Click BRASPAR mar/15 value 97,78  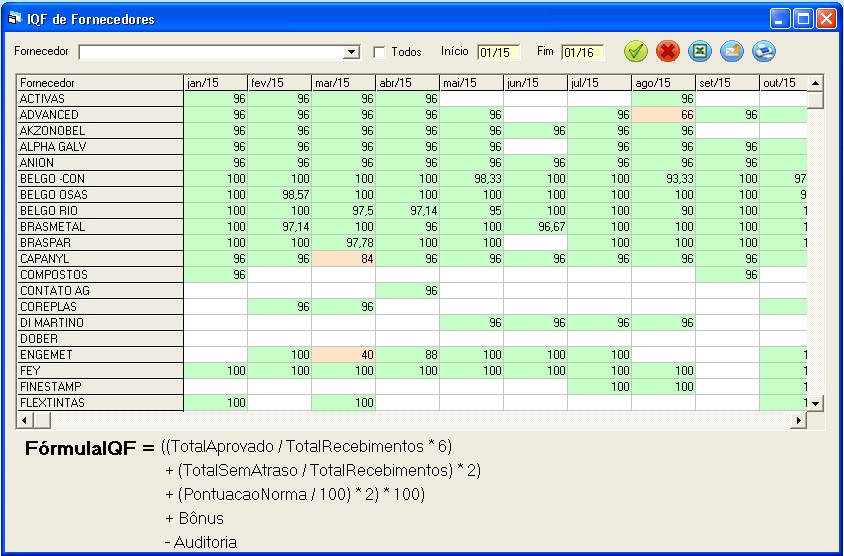(343, 243)
